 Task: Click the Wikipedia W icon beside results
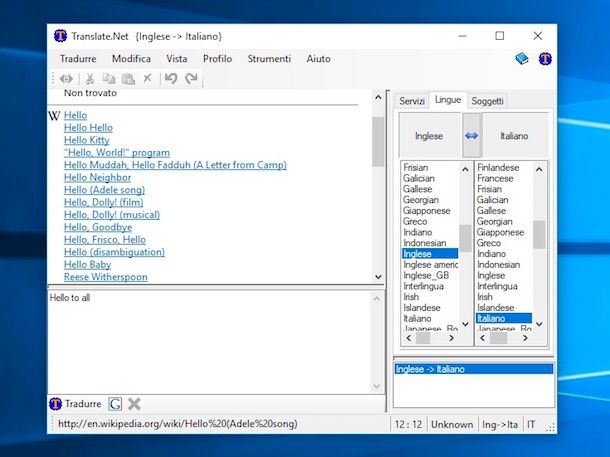[x=54, y=116]
